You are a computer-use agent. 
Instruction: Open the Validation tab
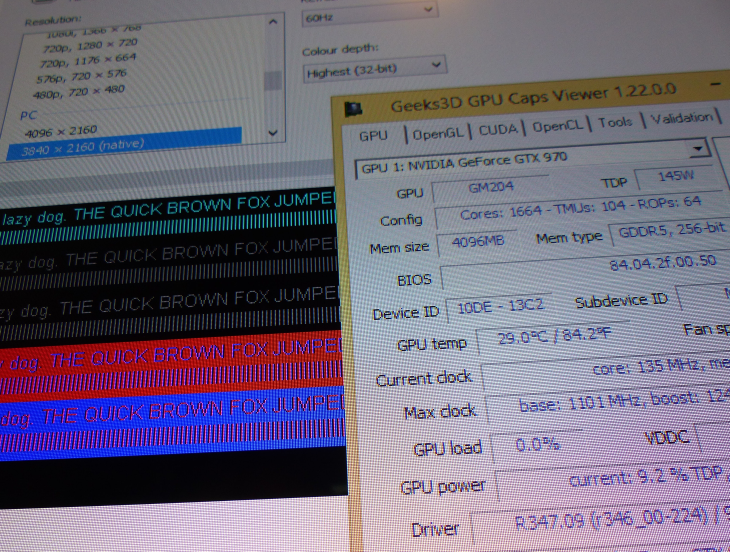click(x=682, y=117)
